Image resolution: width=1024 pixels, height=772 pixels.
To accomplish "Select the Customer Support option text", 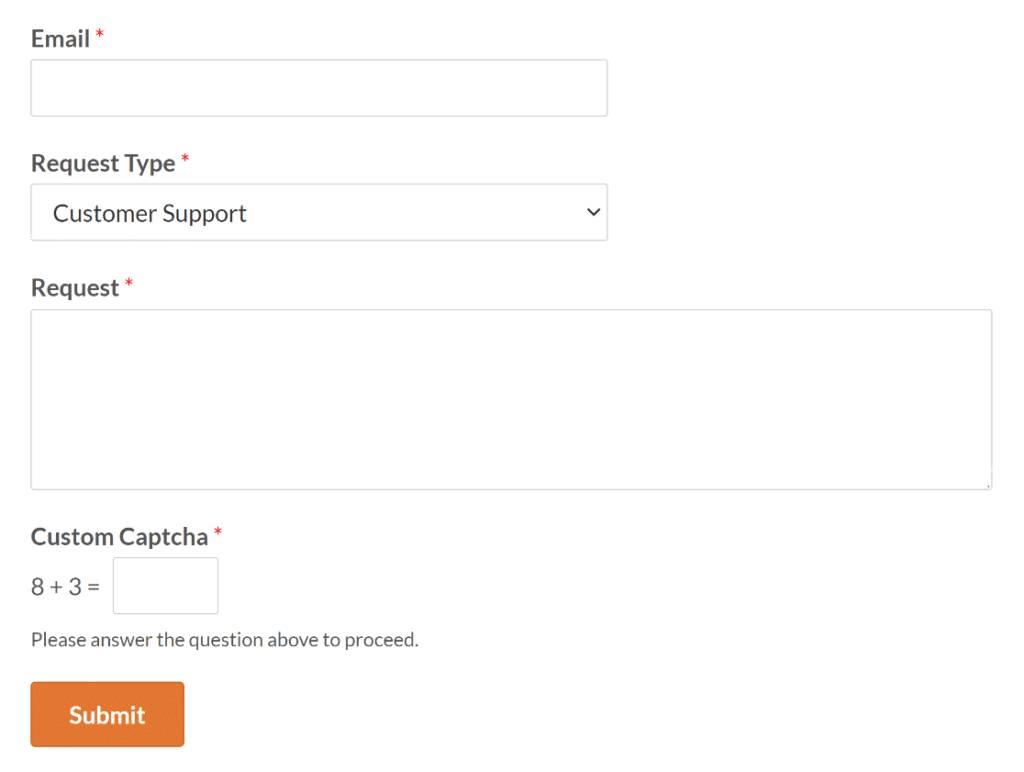I will [x=148, y=212].
